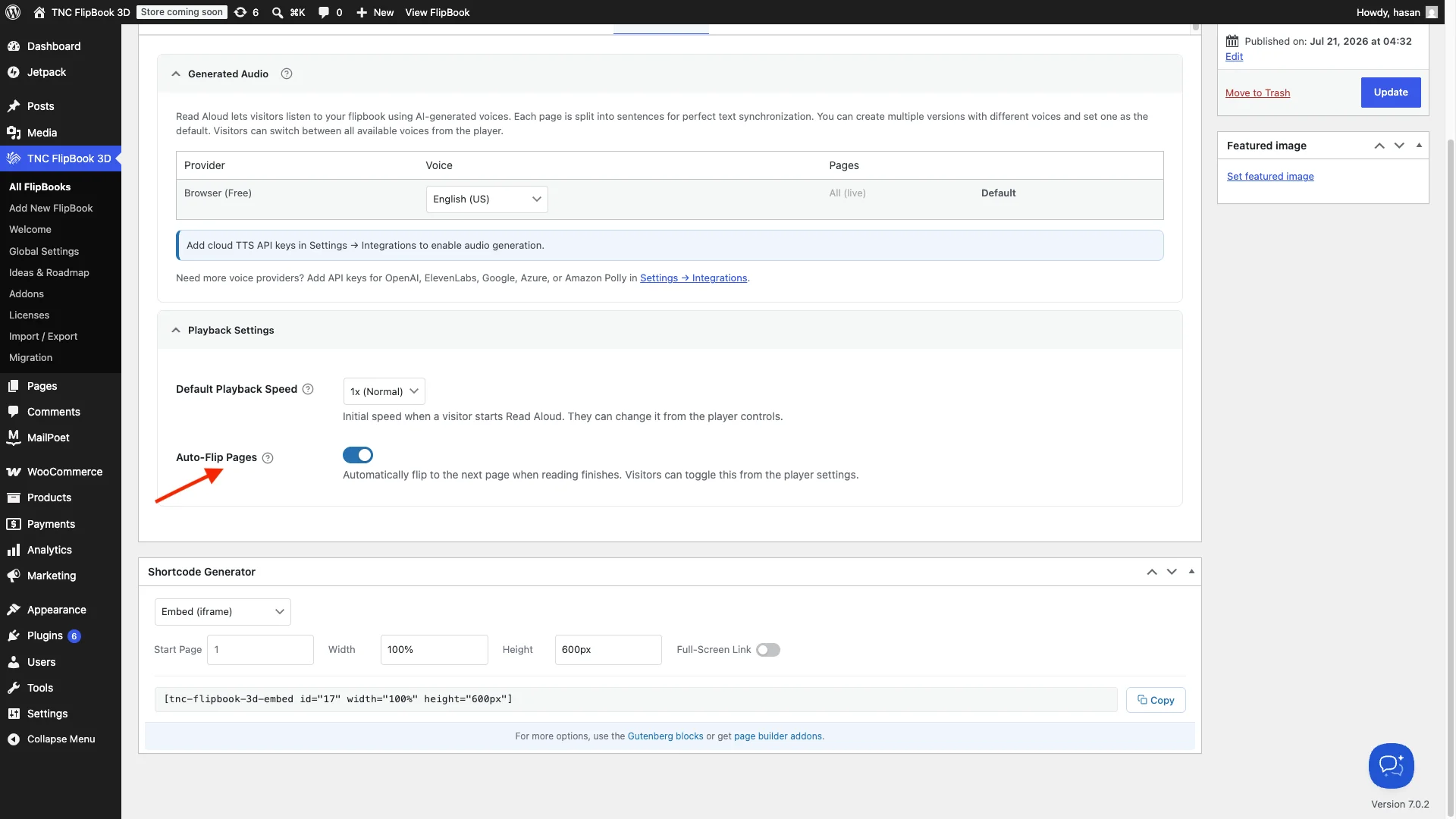
Task: Open the chat support bubble
Action: pos(1391,766)
